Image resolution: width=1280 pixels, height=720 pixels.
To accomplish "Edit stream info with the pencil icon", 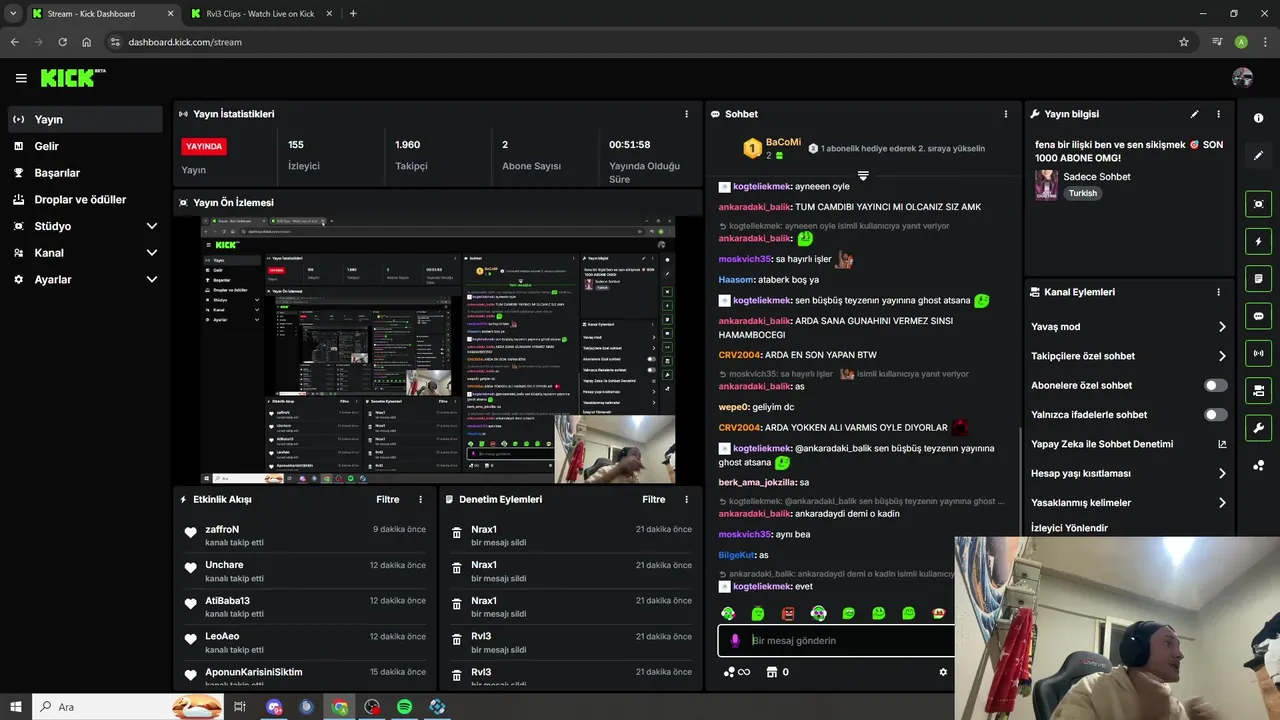I will 1195,114.
